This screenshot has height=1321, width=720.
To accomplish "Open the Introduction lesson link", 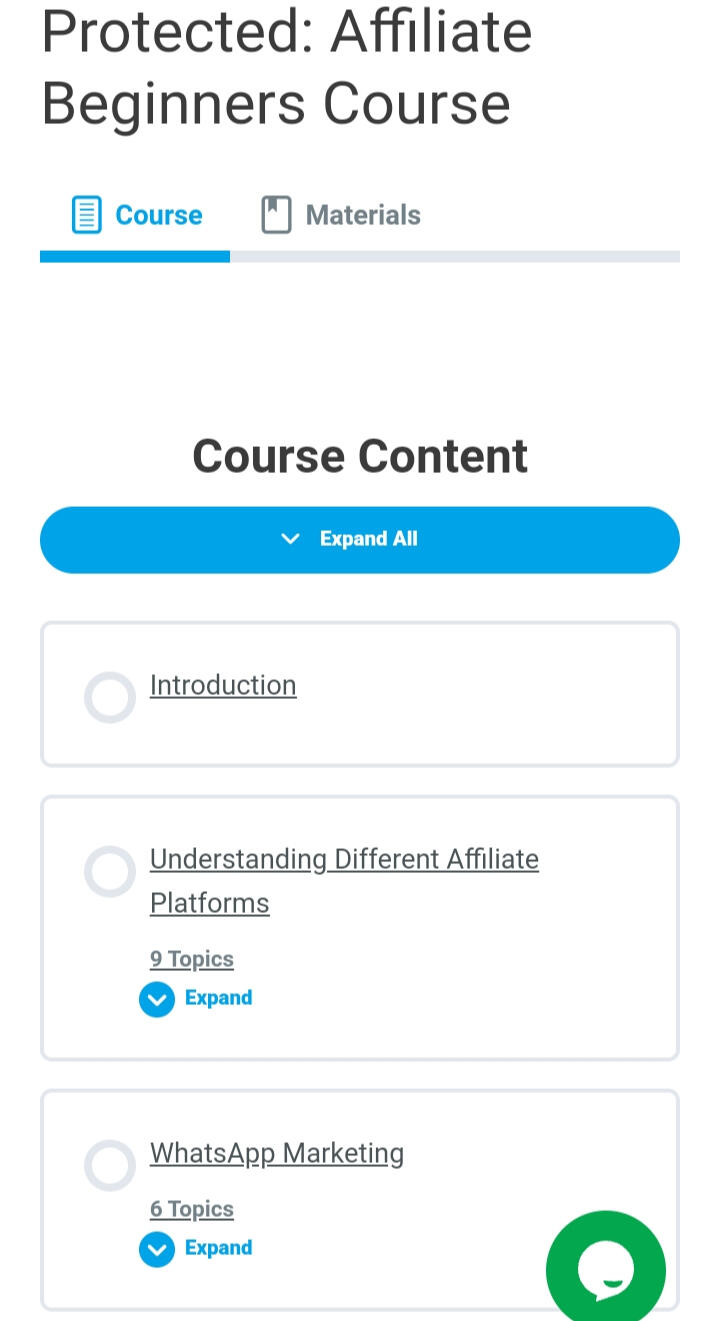I will (x=223, y=685).
